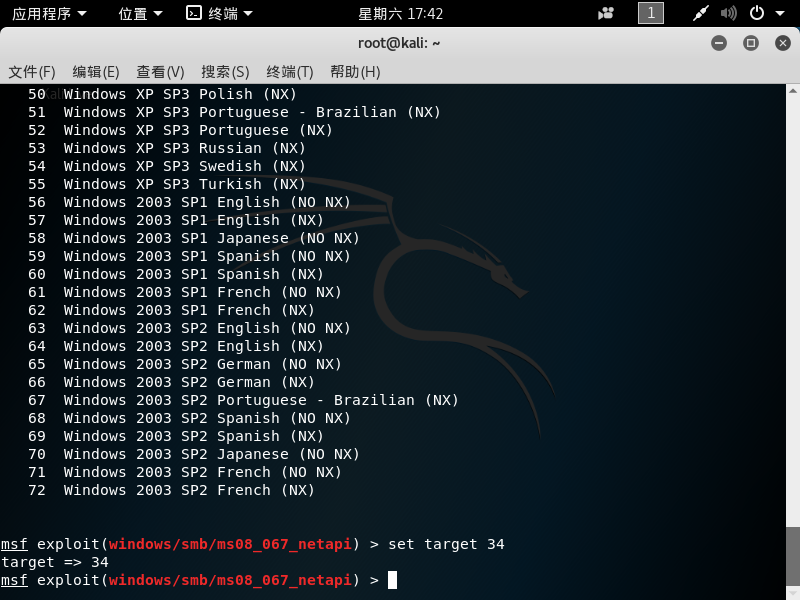Image resolution: width=800 pixels, height=600 pixels.
Task: Click line 63 2003 SP2 English (NO NX)
Action: click(189, 328)
